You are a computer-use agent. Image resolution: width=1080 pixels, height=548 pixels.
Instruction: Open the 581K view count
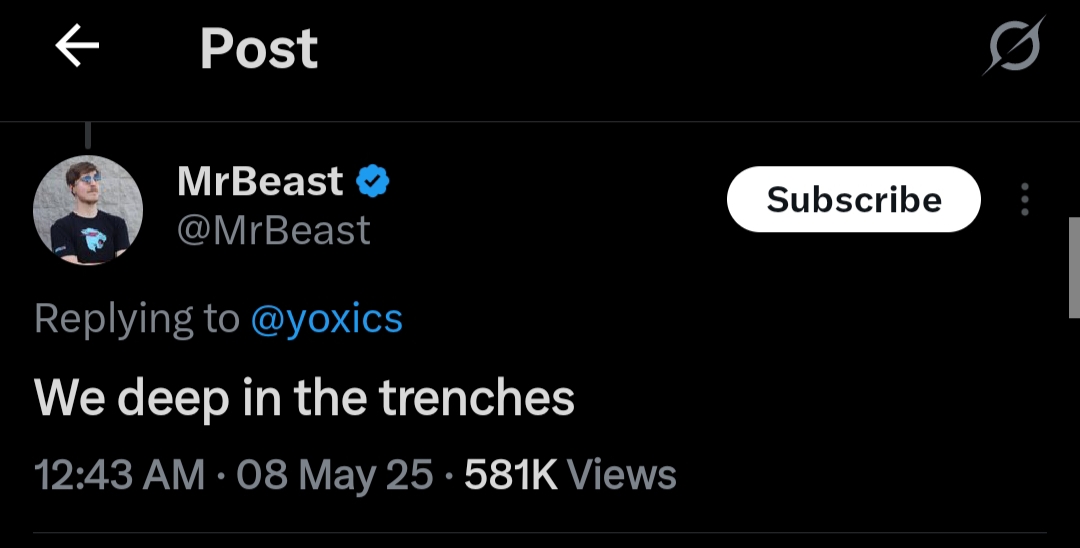[510, 474]
